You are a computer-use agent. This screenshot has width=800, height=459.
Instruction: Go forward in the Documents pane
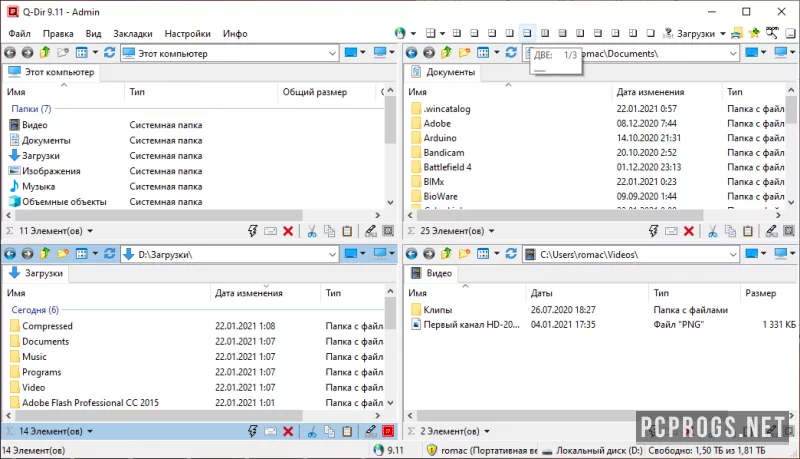point(429,53)
